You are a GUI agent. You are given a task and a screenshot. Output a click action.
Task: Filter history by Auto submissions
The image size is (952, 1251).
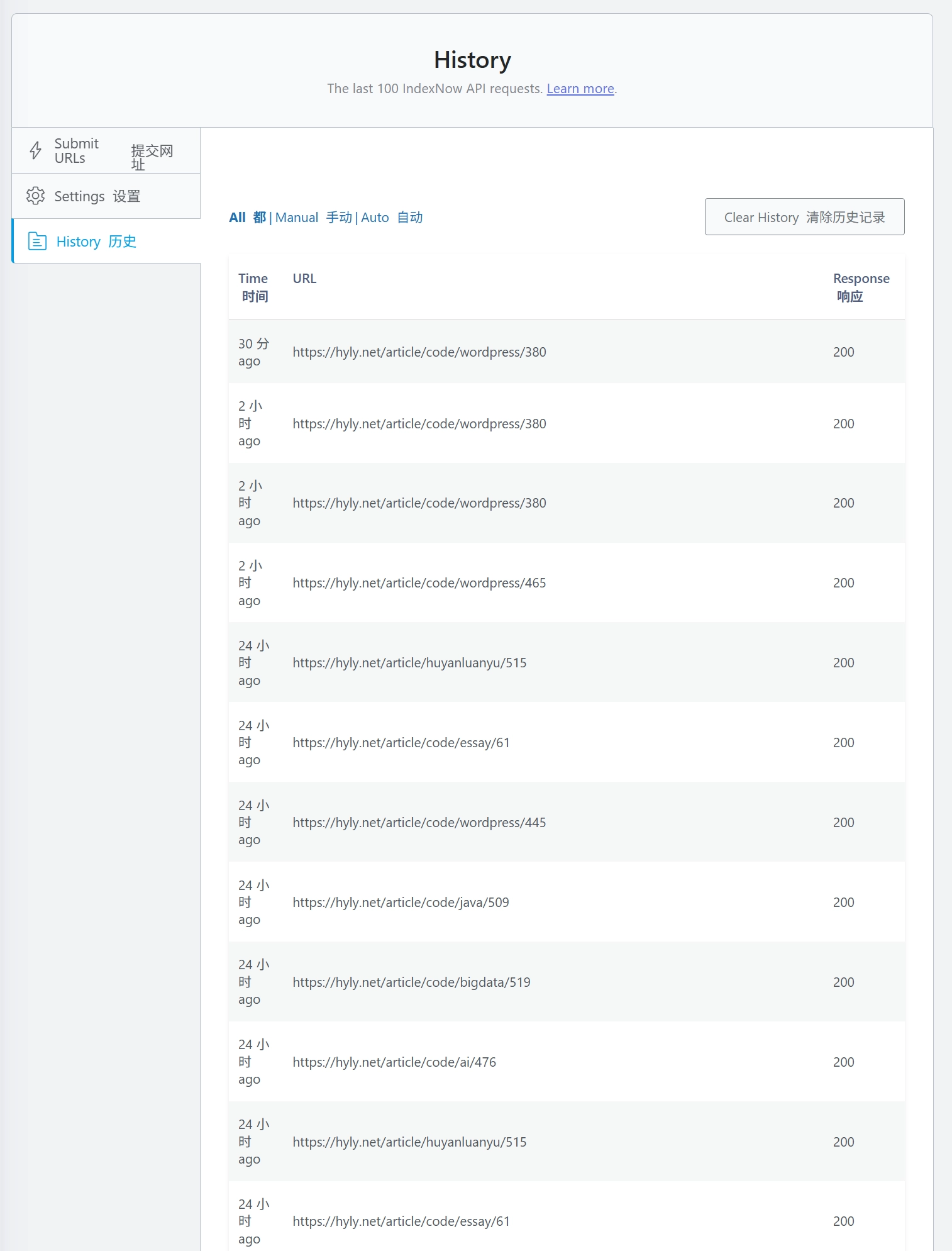392,218
